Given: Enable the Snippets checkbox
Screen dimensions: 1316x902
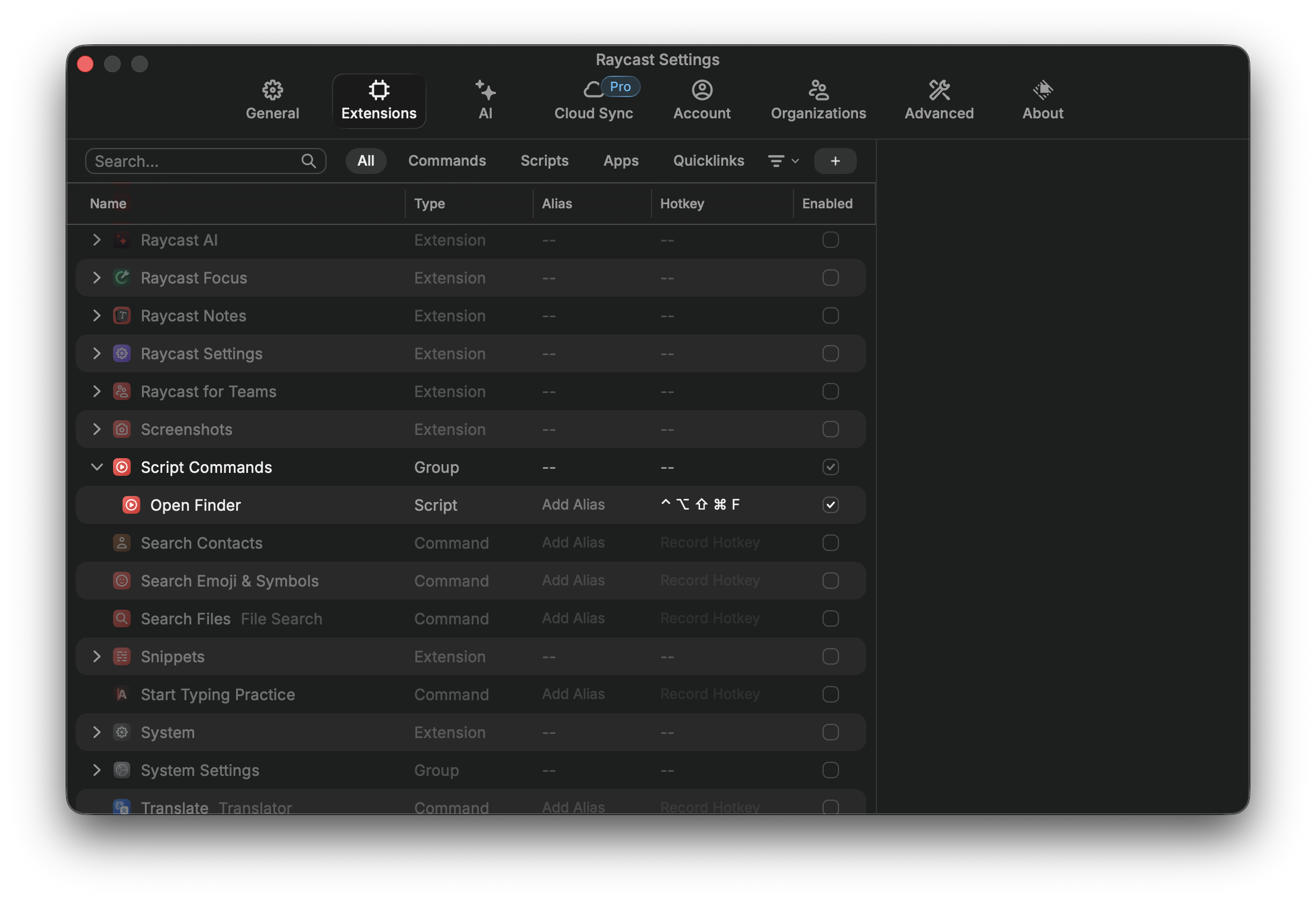Looking at the screenshot, I should (x=830, y=656).
